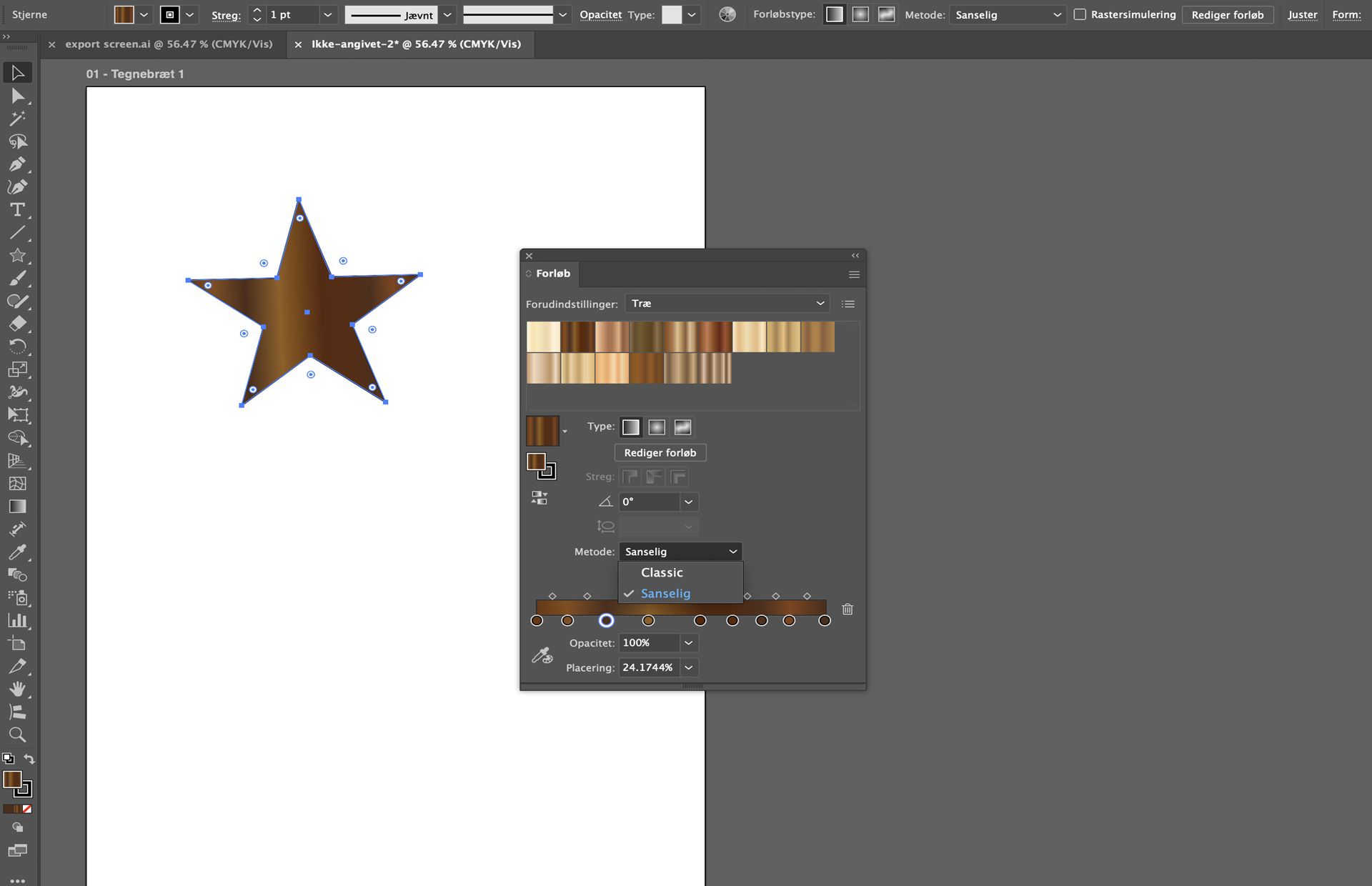Click the reverse gradient icon
This screenshot has width=1372, height=886.
pos(540,498)
